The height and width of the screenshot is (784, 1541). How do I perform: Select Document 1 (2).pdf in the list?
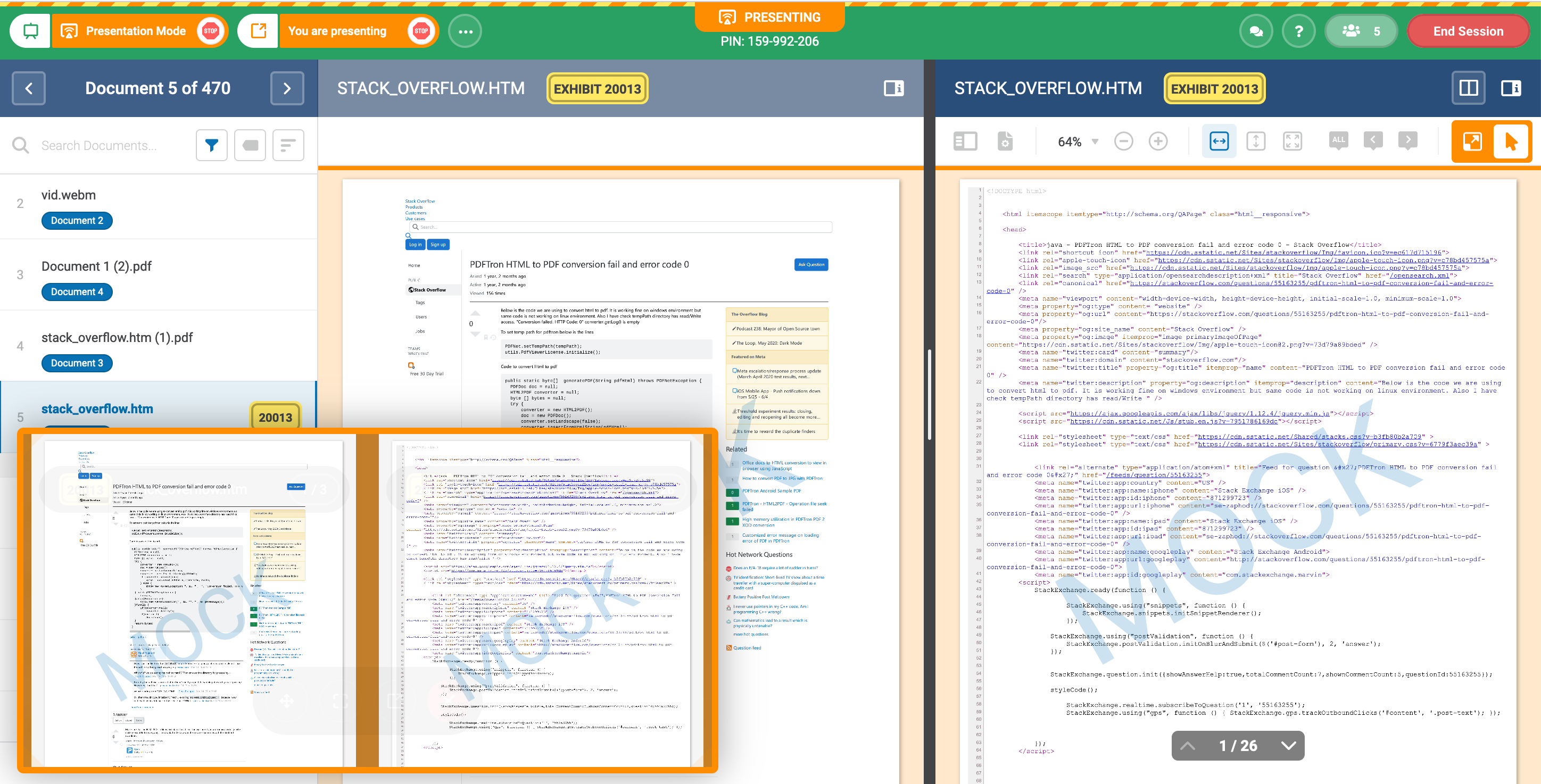coord(159,275)
